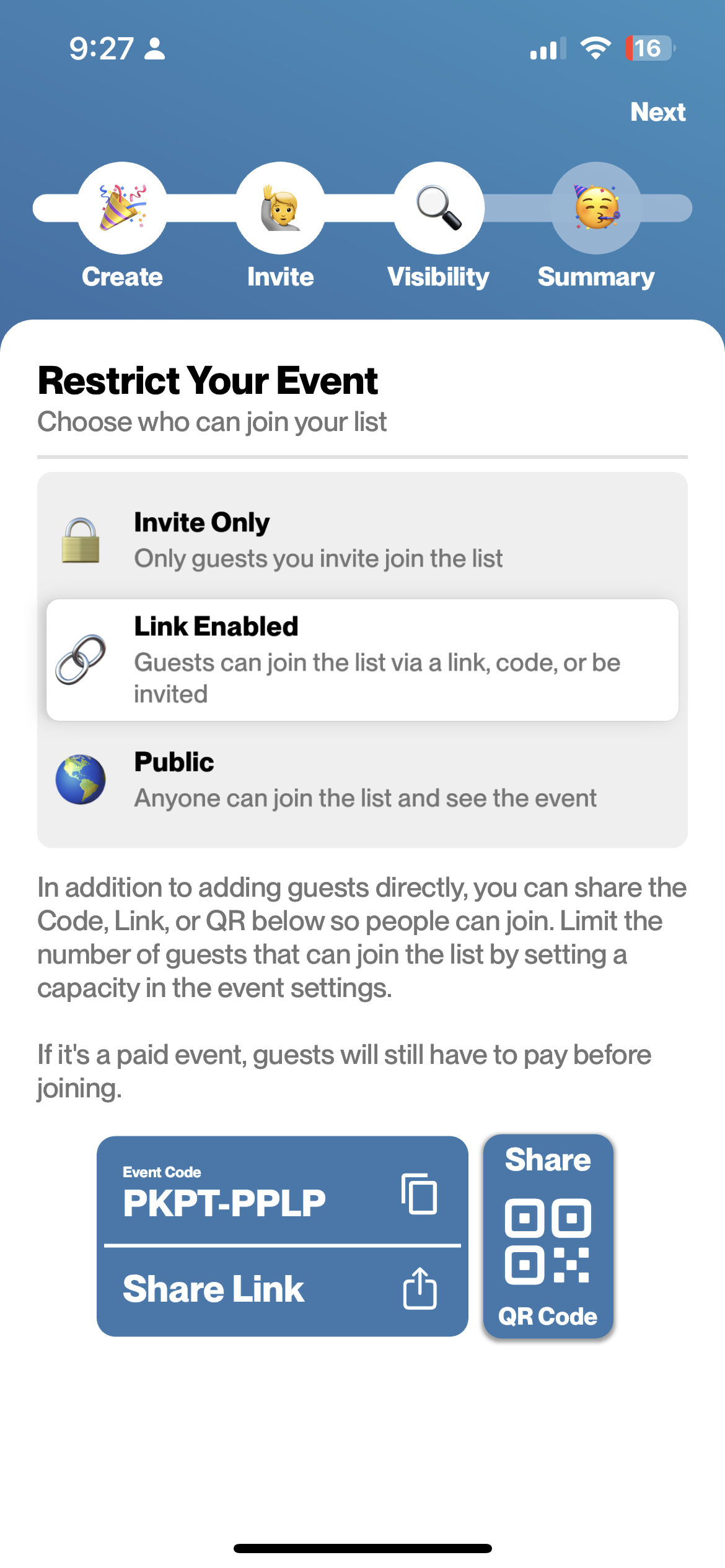Tap the padlock icon for Invite Only

[x=81, y=540]
